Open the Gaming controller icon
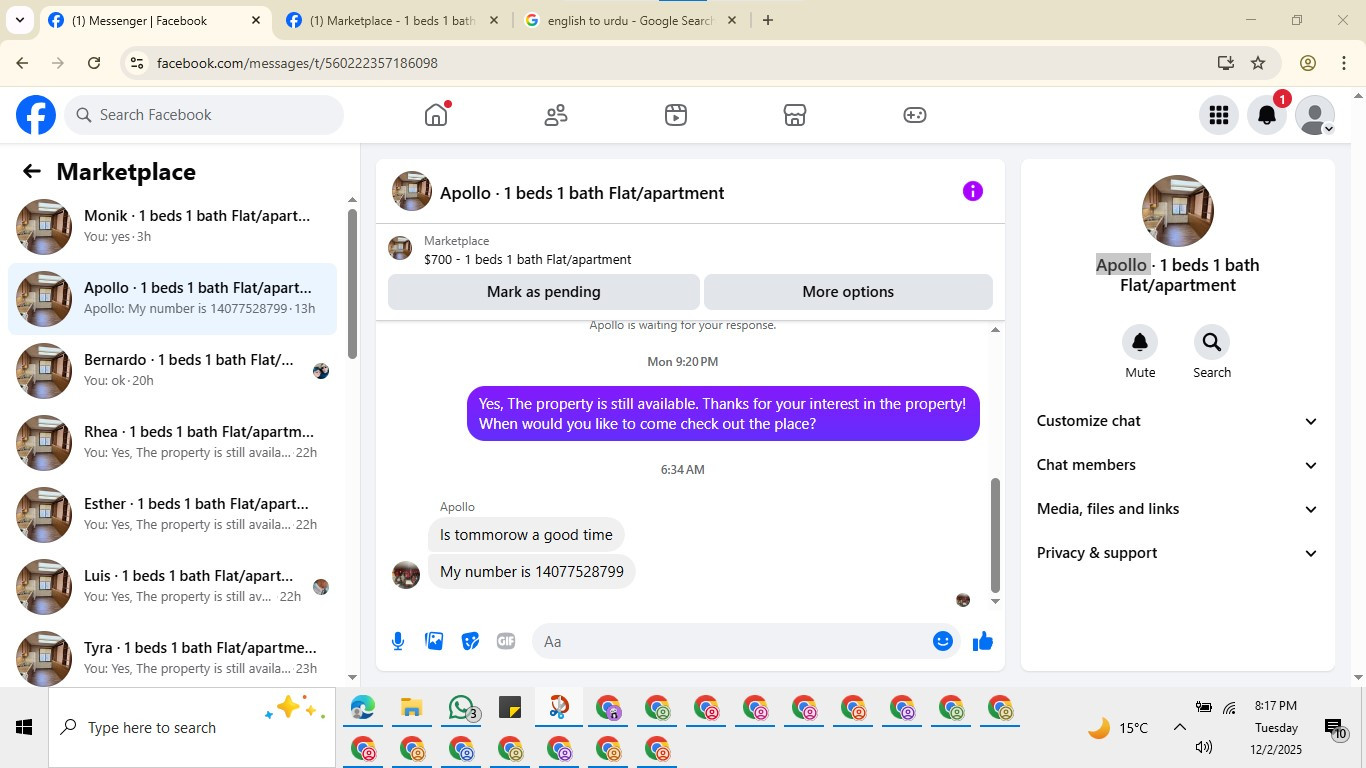 915,115
